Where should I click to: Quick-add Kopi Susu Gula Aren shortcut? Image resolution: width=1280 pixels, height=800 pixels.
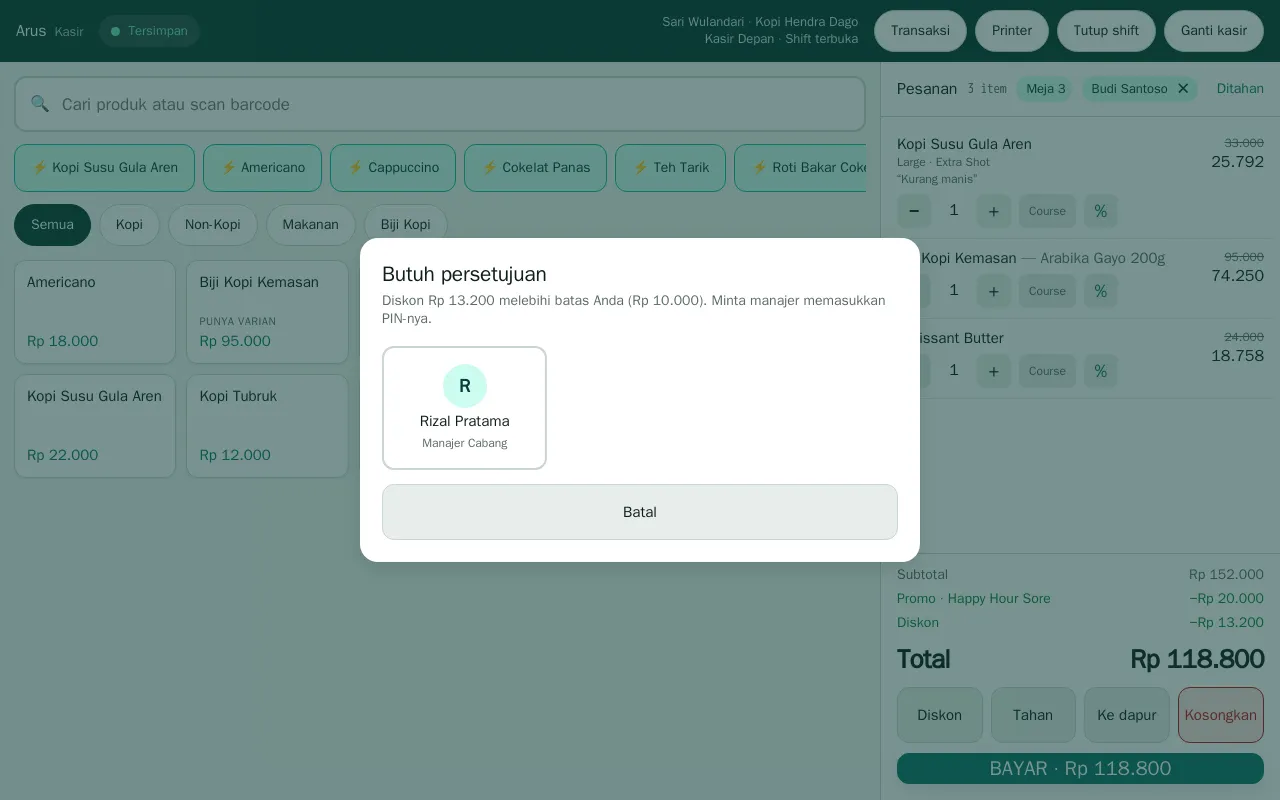click(104, 168)
